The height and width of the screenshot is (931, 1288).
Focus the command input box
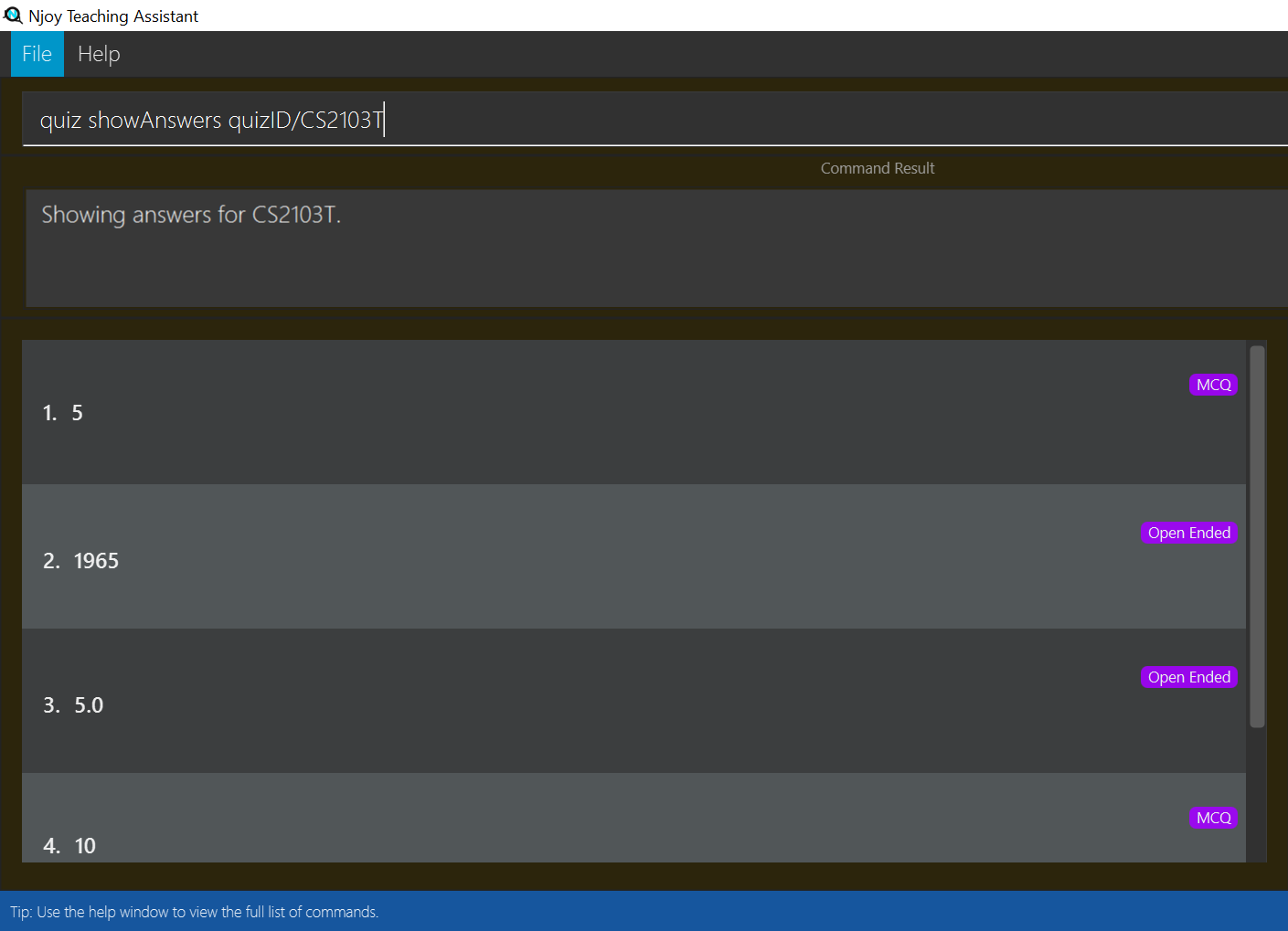point(655,119)
